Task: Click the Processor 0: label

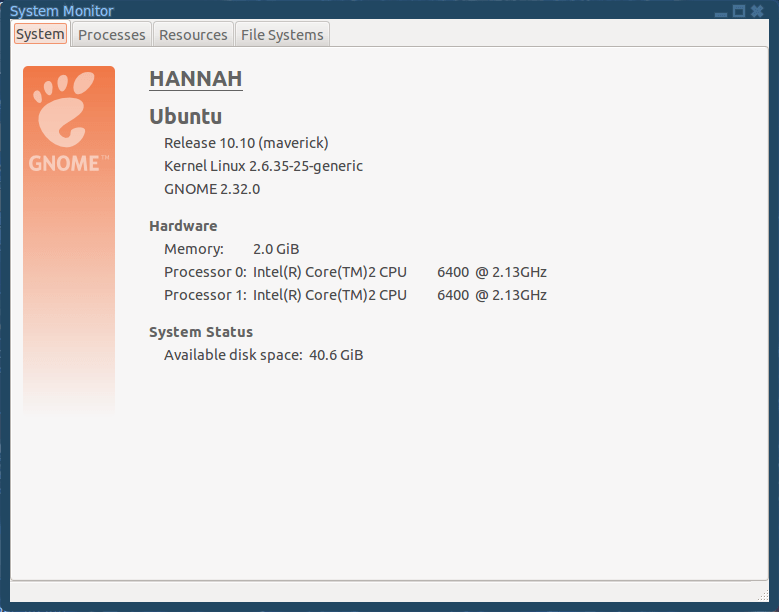Action: 205,272
